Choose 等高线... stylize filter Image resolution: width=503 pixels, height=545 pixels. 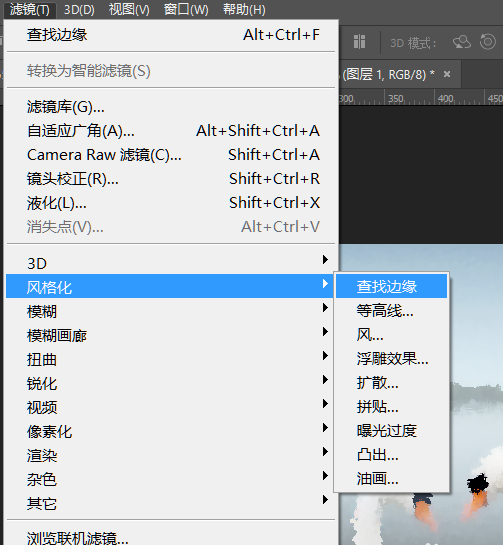pyautogui.click(x=391, y=310)
